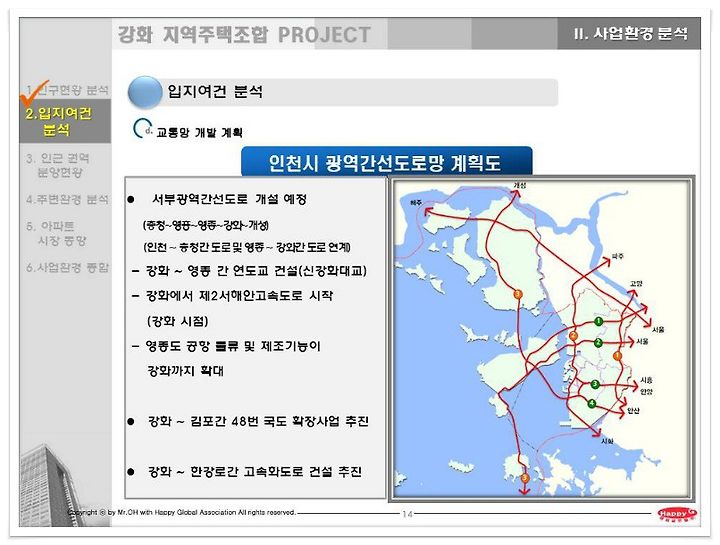
Task: Click the blue sphere next to 입지여건 분석
Action: (145, 92)
